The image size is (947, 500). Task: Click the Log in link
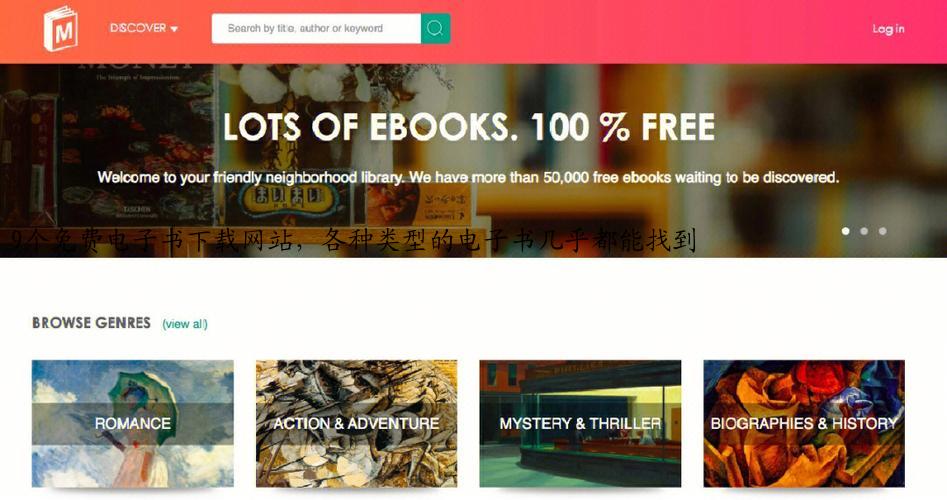pyautogui.click(x=888, y=28)
